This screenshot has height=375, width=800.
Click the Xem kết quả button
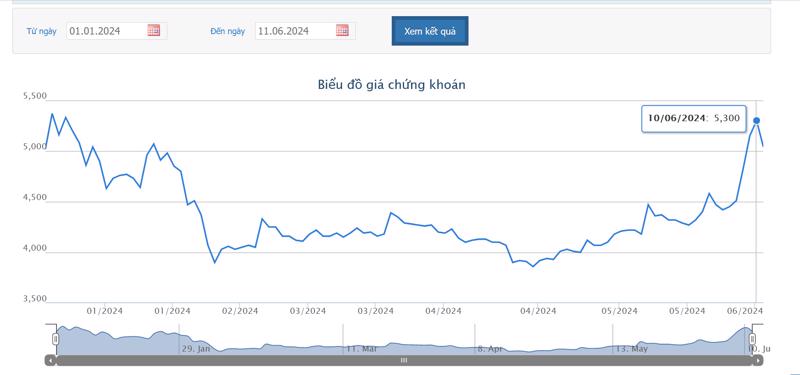tap(430, 31)
